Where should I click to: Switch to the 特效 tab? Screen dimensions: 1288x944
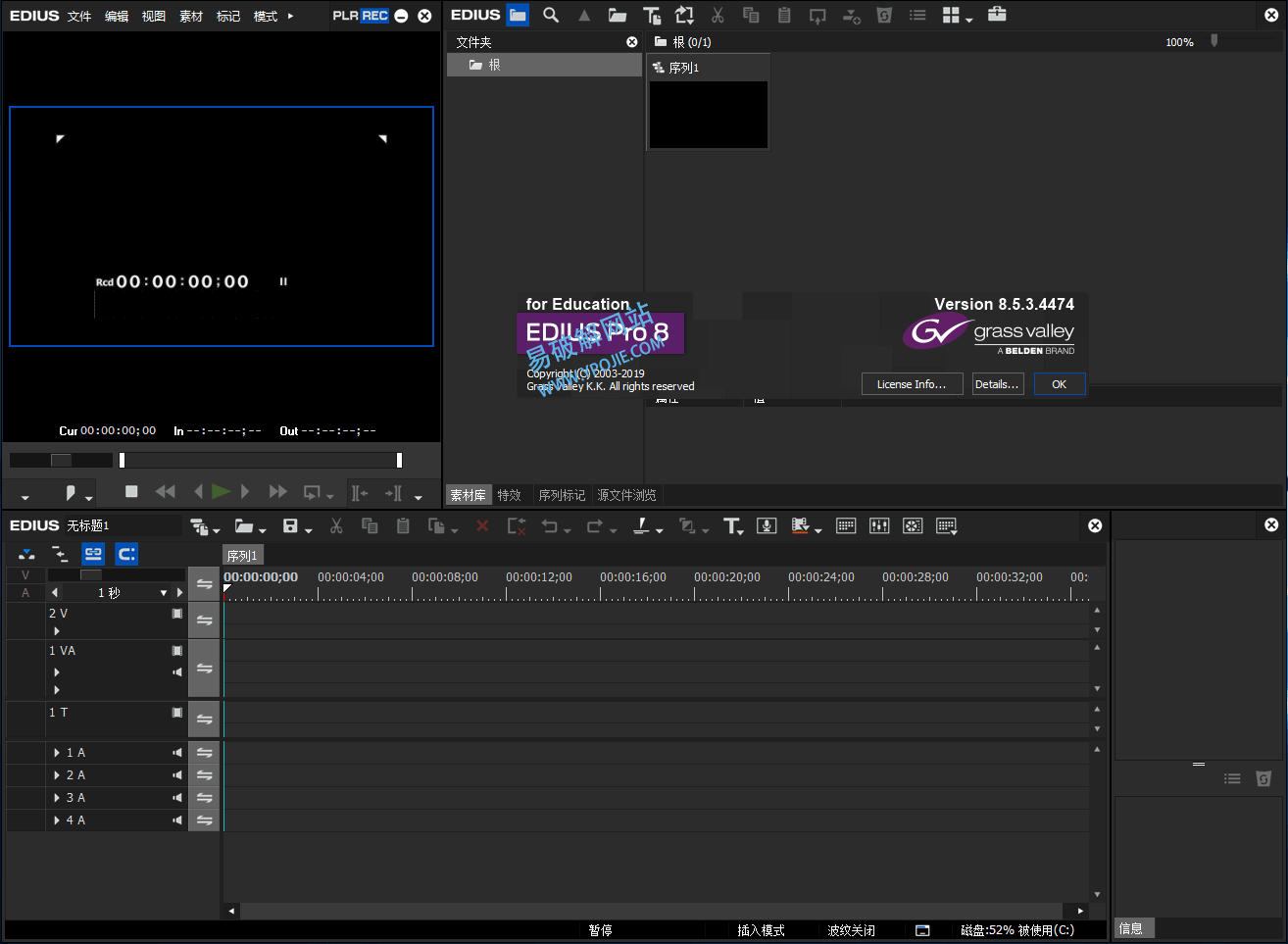[509, 495]
